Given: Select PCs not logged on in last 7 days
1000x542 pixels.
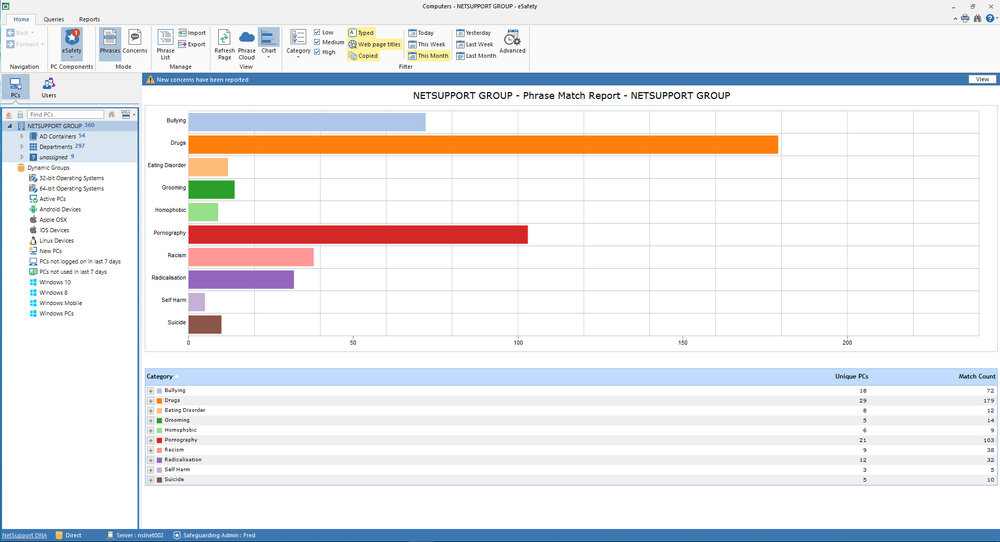Looking at the screenshot, I should coord(75,261).
